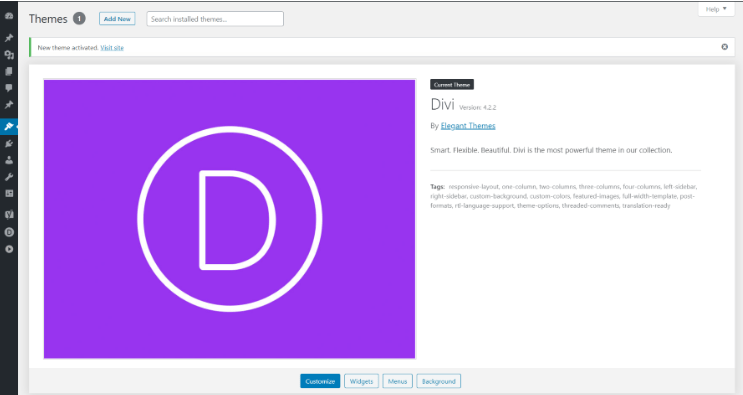Click the Version: 4.2.2 text

coord(478,108)
